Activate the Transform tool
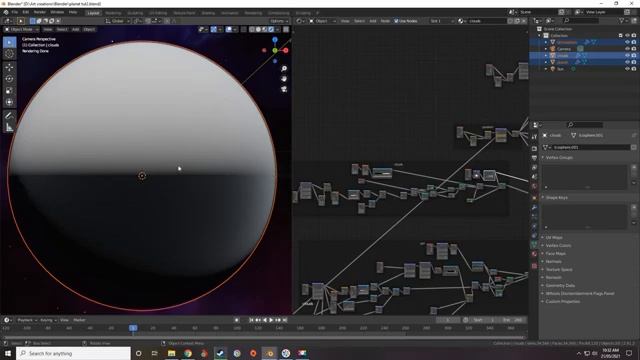 [x=9, y=102]
